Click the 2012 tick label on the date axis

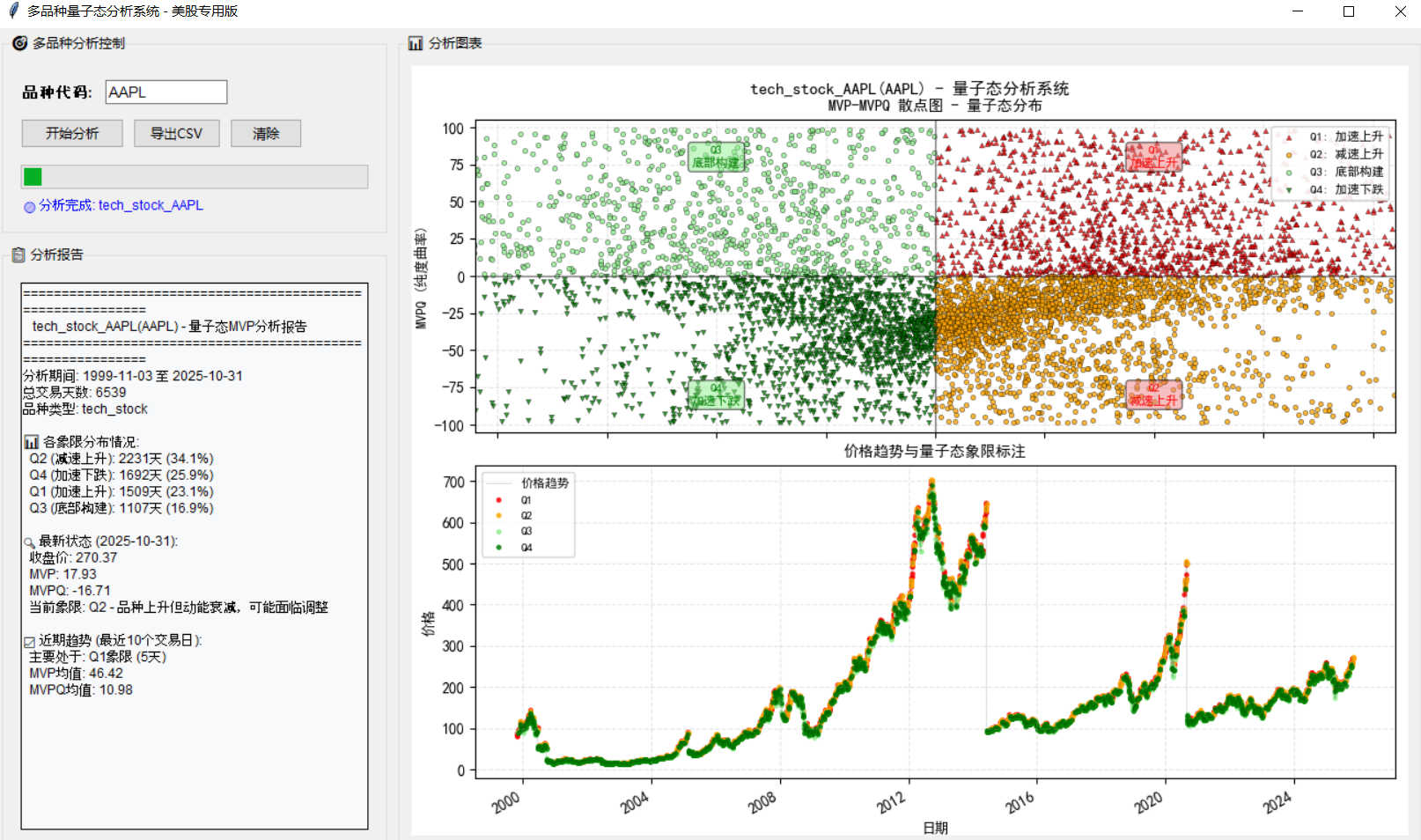pos(891,802)
